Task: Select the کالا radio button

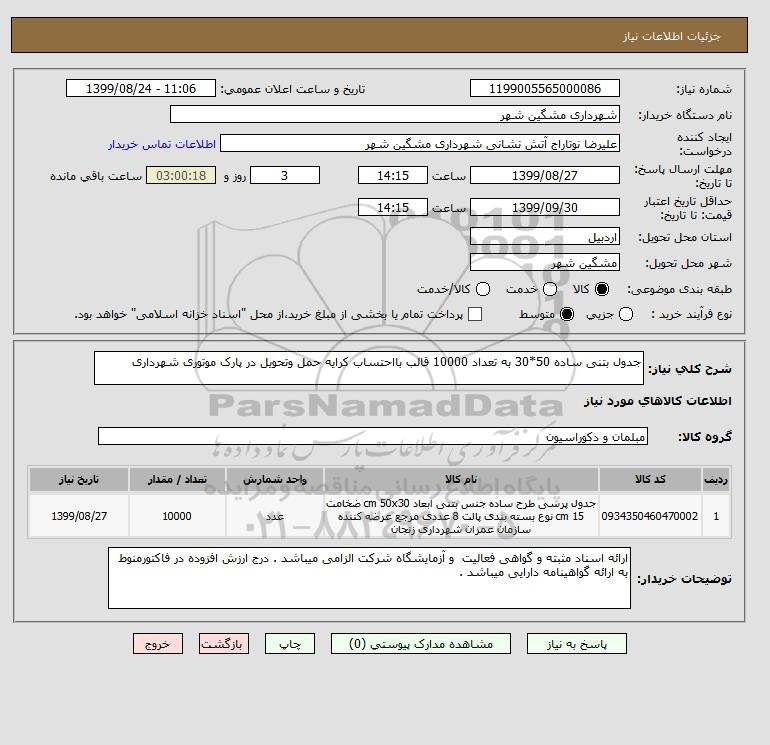Action: 602,289
